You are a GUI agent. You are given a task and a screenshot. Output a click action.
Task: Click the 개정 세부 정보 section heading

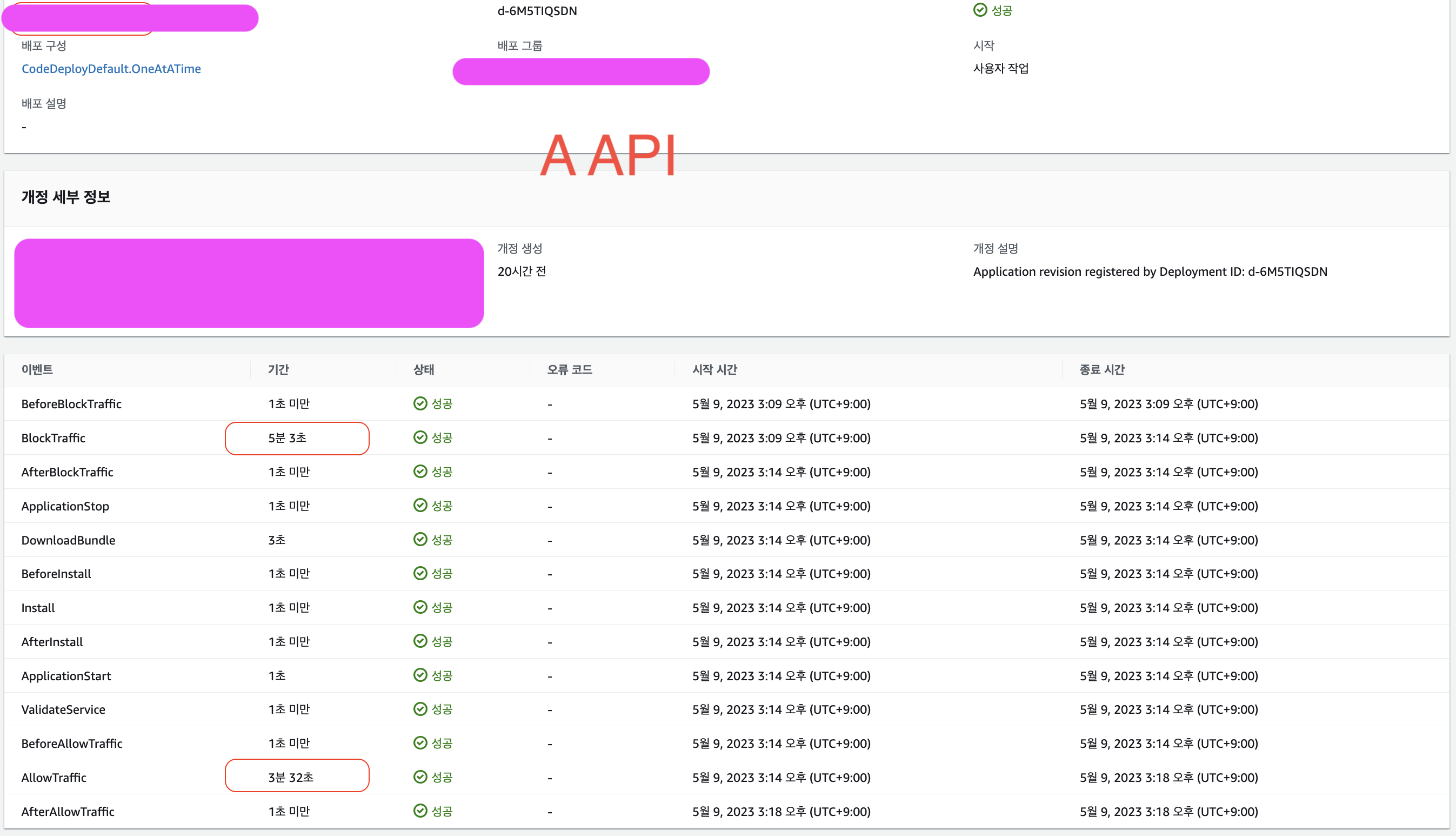[x=66, y=197]
